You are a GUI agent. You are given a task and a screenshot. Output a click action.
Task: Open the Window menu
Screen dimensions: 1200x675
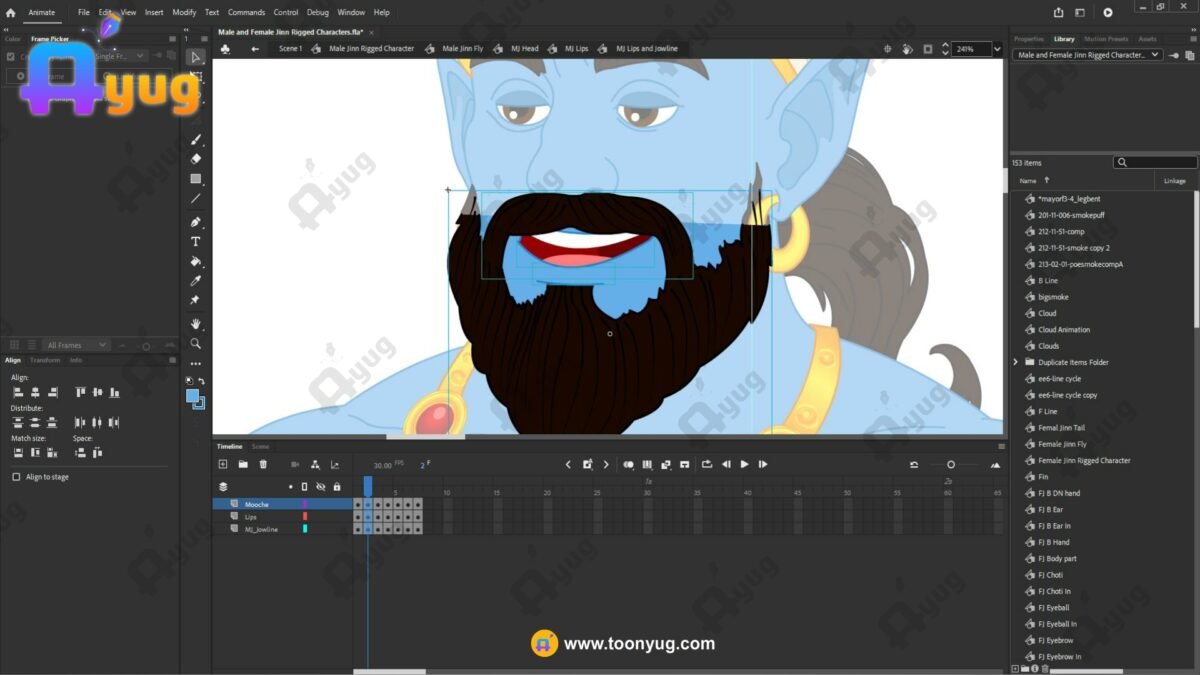(x=351, y=13)
